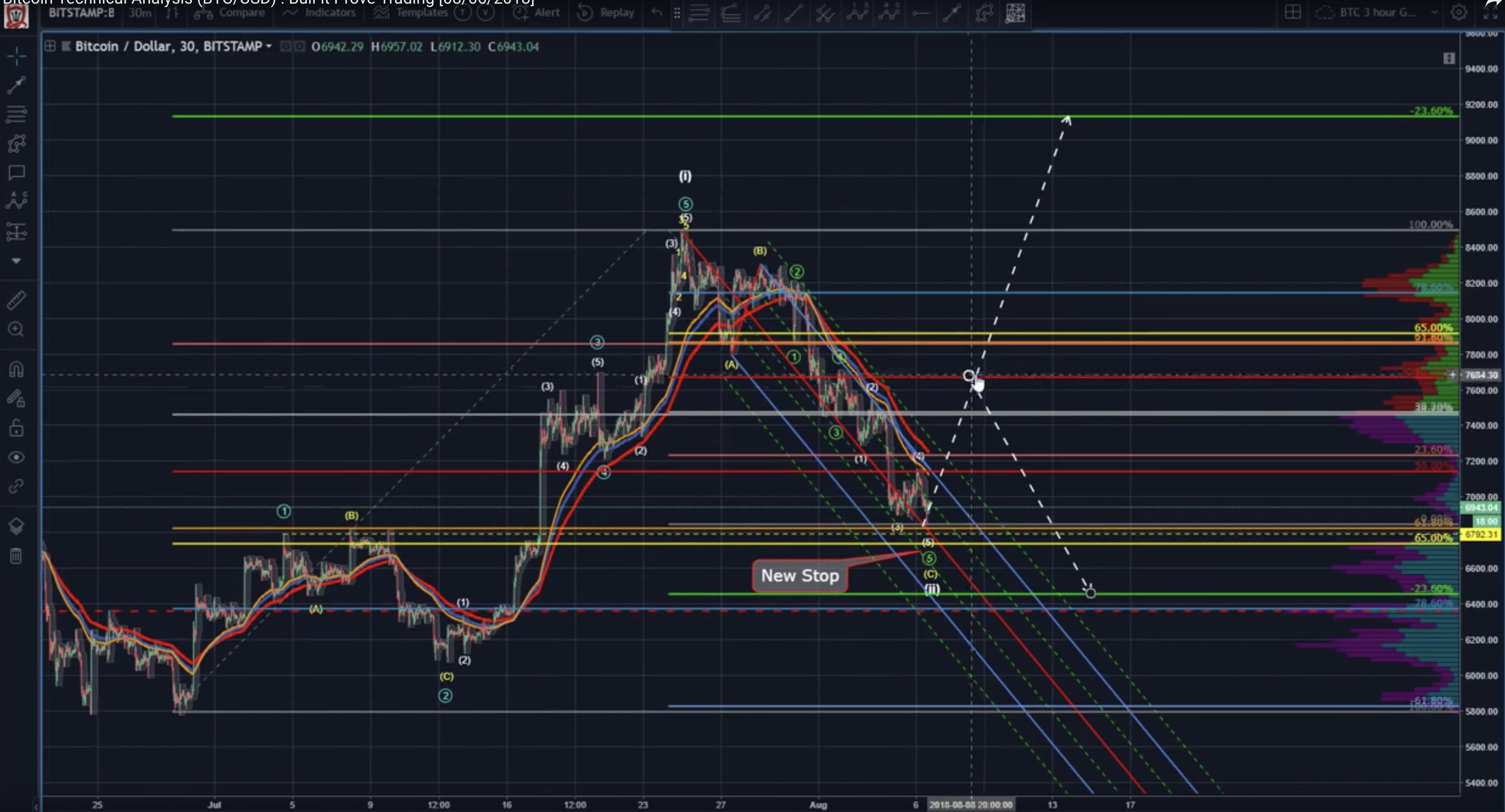
Task: Select trend line tool in favorites toolbar
Action: click(x=793, y=13)
